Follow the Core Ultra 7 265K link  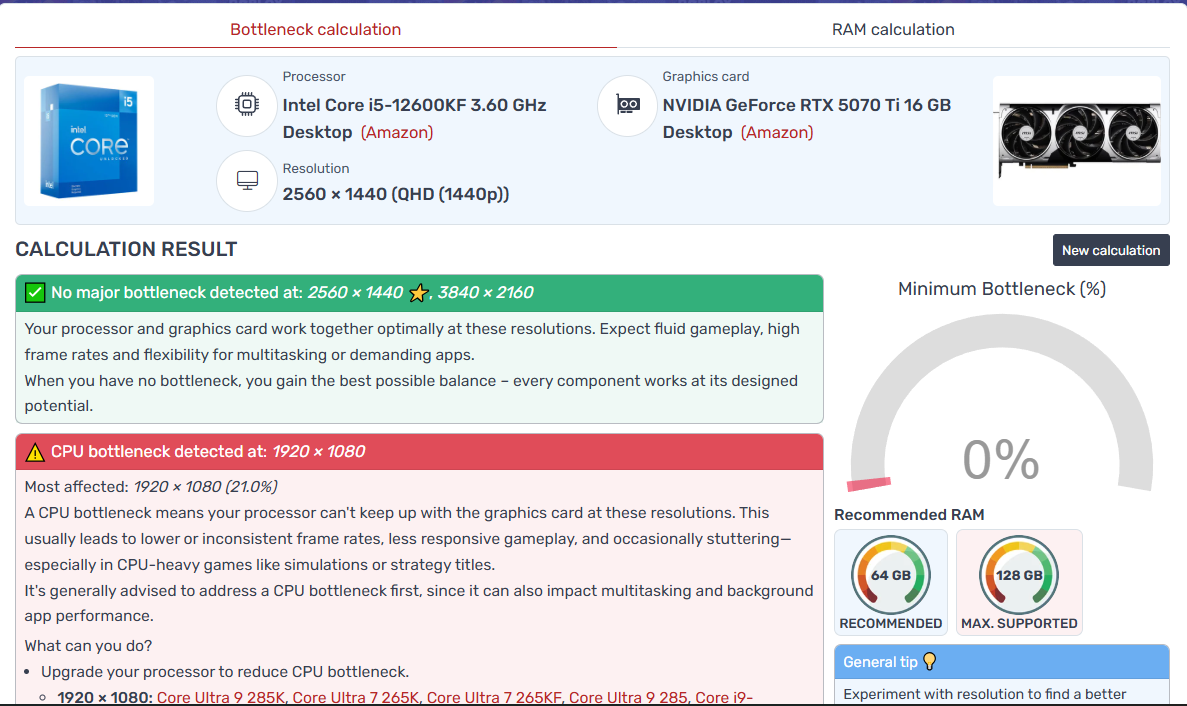point(355,698)
